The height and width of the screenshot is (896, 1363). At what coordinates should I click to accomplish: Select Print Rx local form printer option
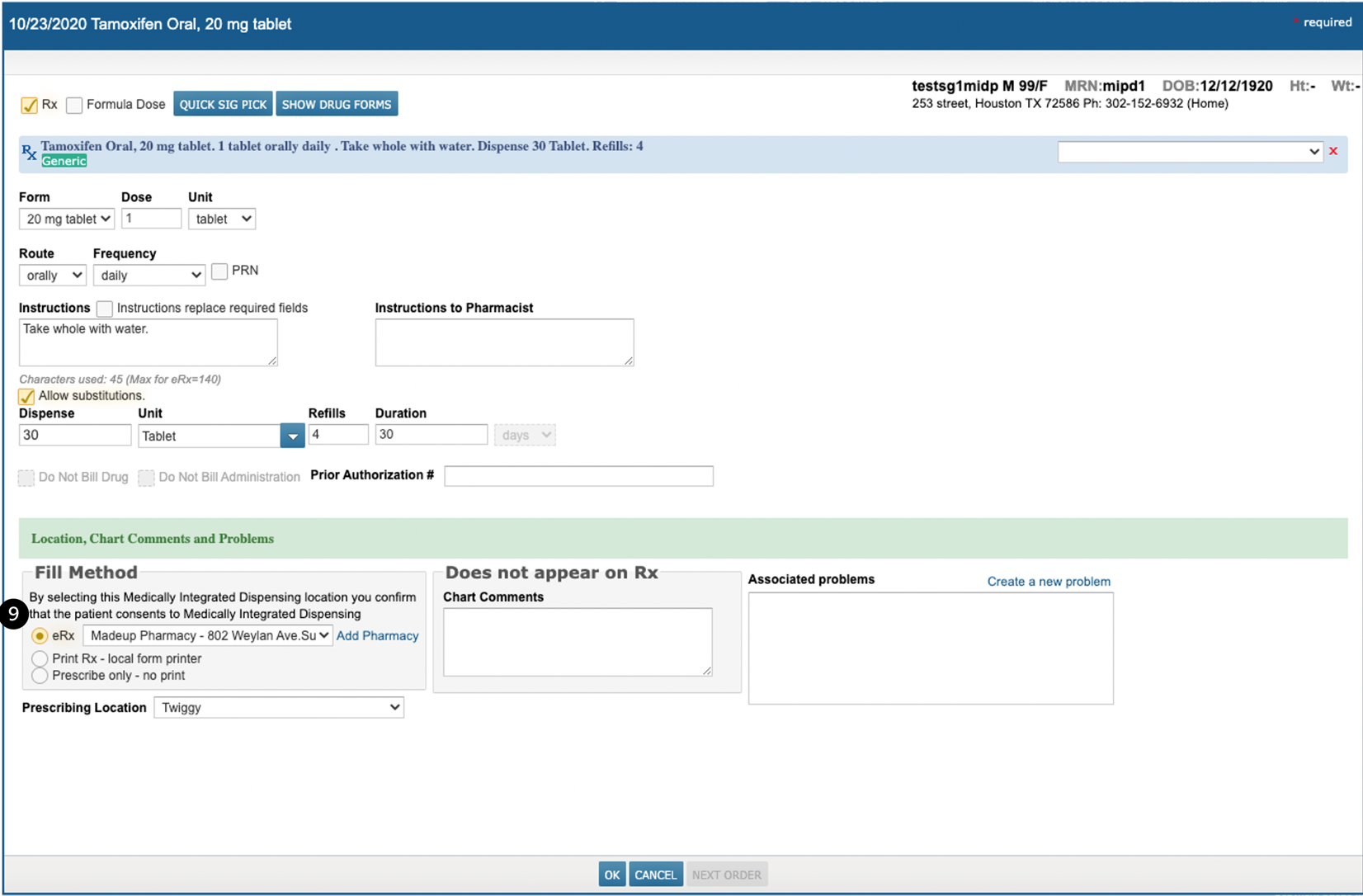(40, 658)
